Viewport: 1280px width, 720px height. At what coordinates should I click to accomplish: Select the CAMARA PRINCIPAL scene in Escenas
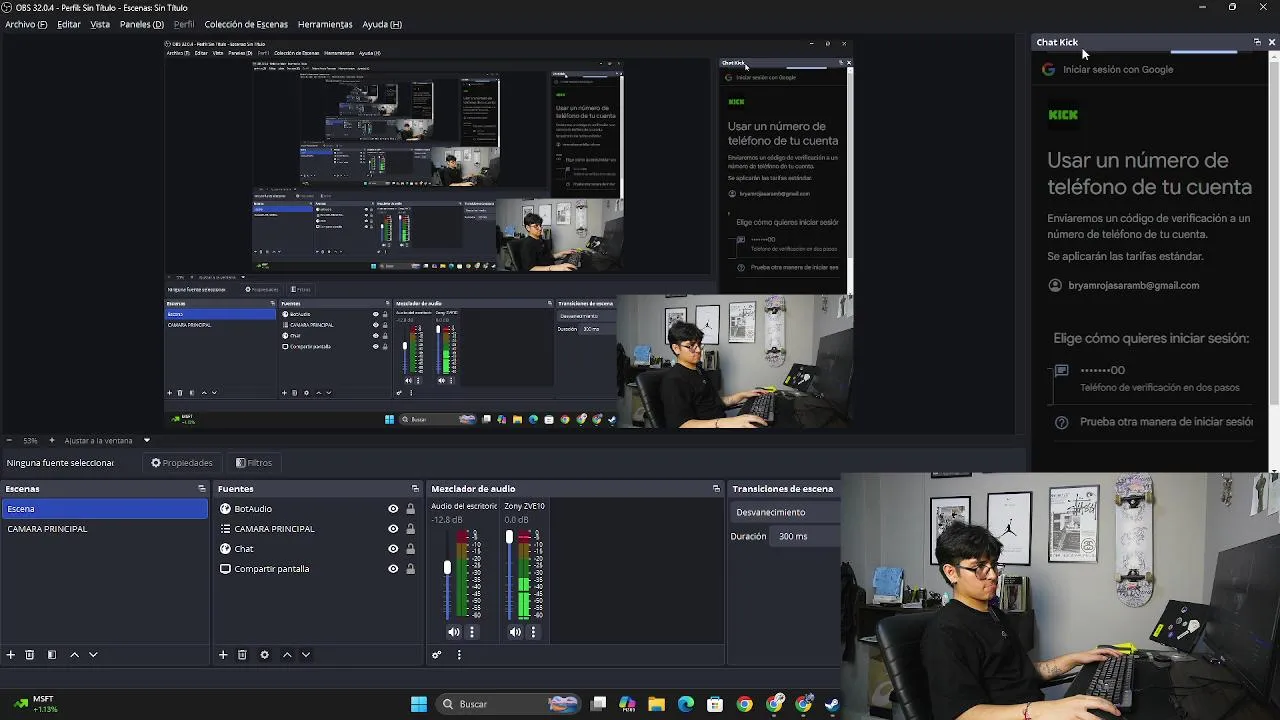[x=104, y=529]
